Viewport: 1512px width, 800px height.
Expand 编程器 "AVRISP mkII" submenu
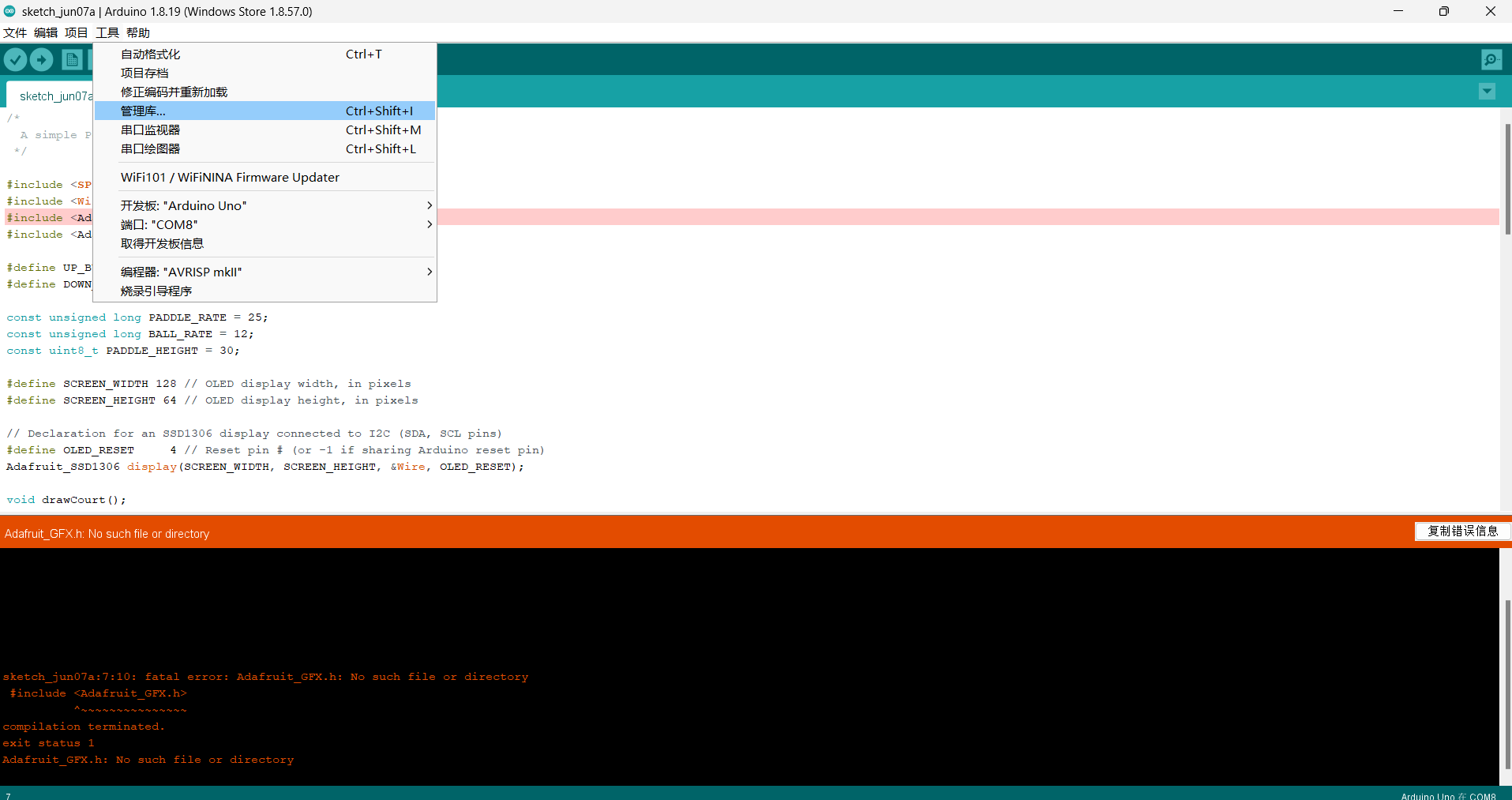pyautogui.click(x=265, y=272)
